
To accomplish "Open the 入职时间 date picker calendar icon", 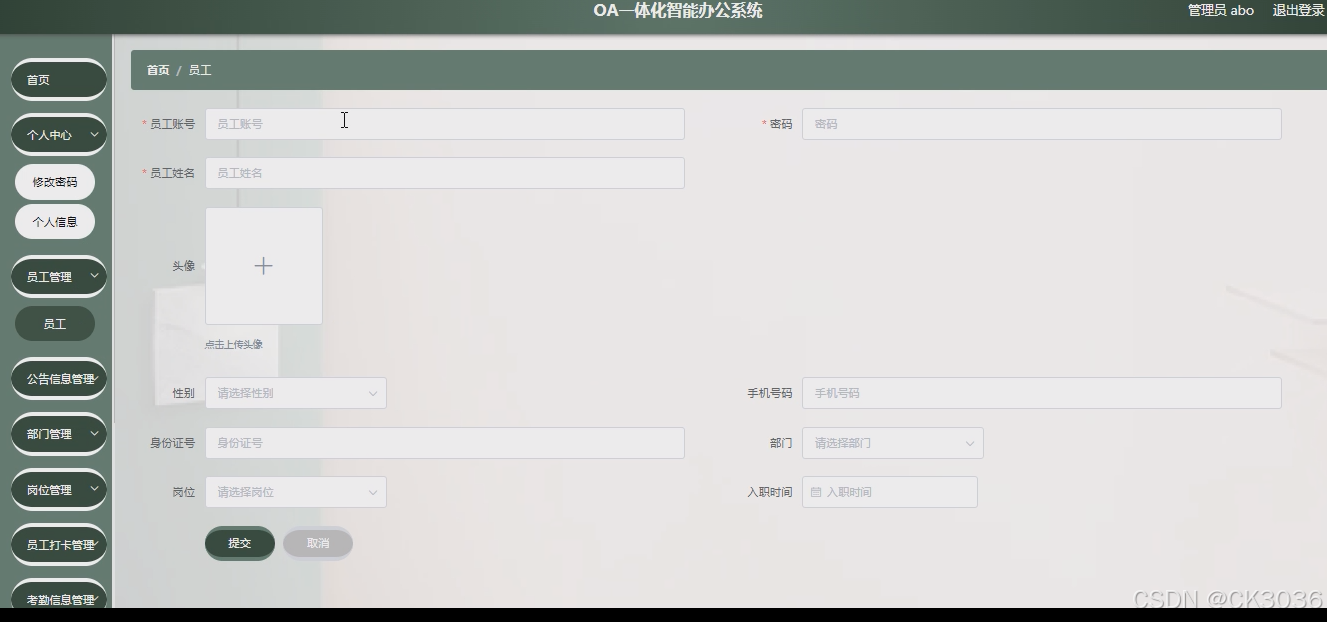I will point(817,491).
